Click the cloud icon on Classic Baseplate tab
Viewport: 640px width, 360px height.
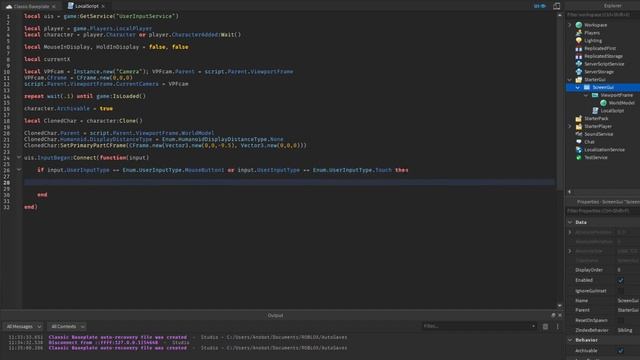point(9,6)
